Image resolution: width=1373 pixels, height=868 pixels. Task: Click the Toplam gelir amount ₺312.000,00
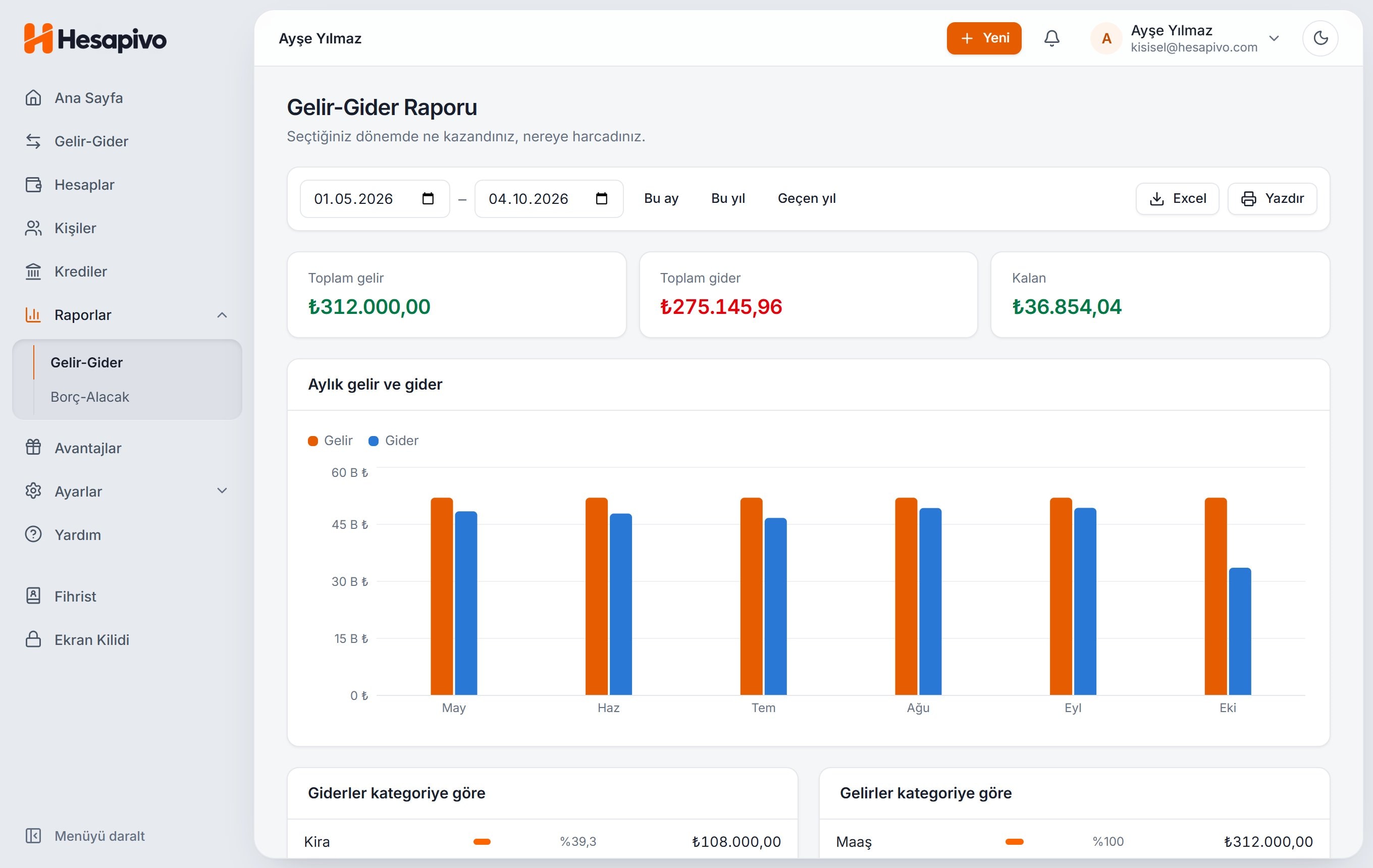coord(369,307)
